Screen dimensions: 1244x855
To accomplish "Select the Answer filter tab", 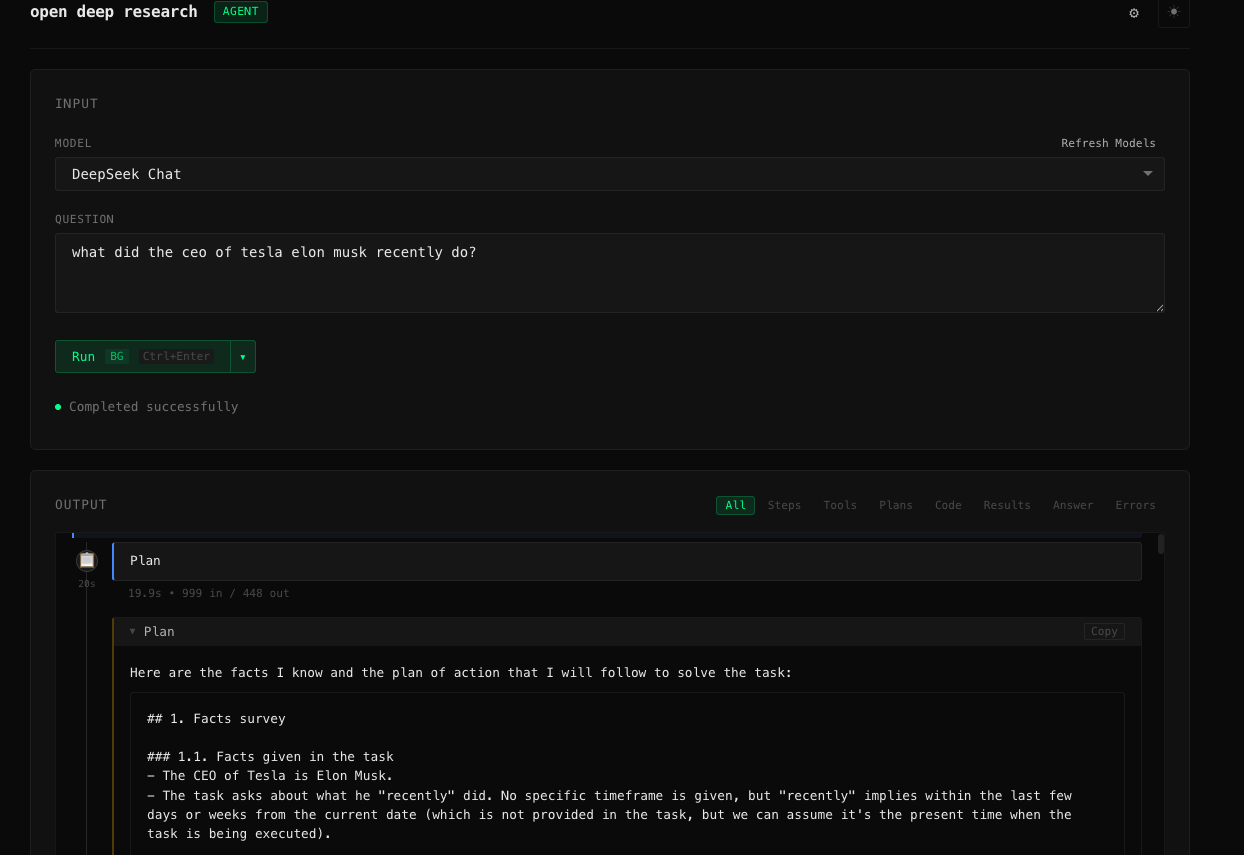I will coord(1073,505).
